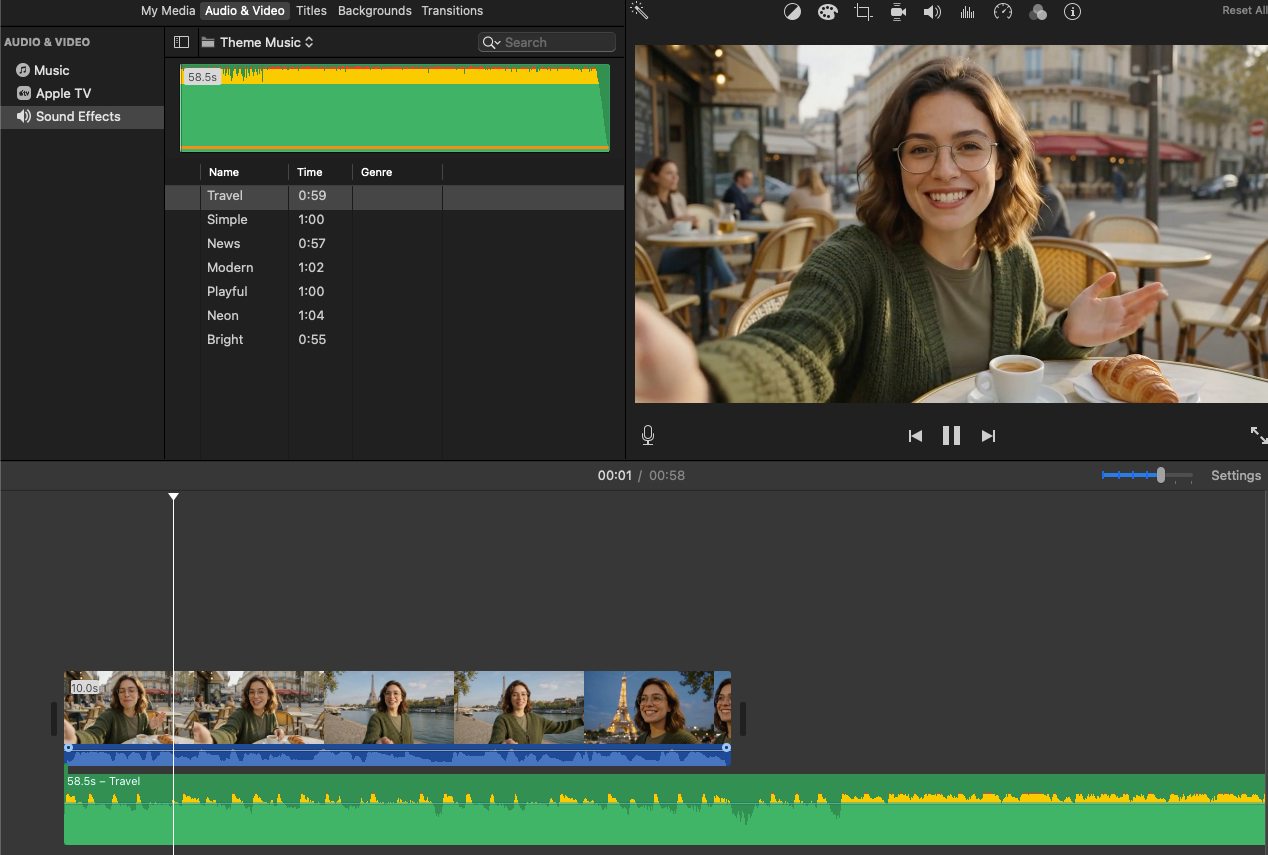Click the voiceover microphone icon

click(x=648, y=435)
